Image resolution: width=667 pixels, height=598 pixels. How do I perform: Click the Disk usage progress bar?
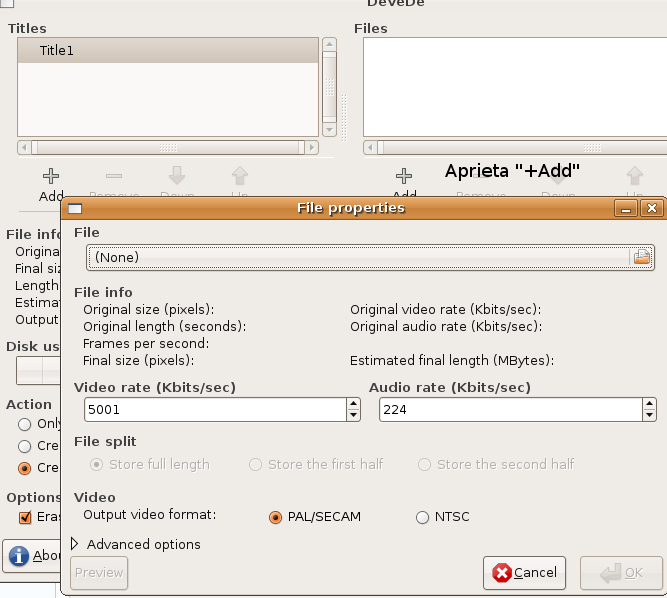[x=38, y=370]
